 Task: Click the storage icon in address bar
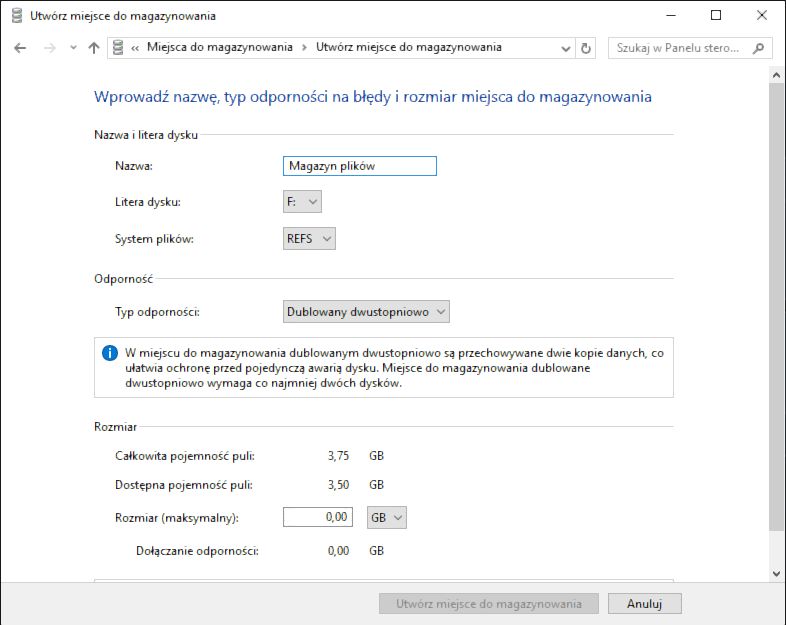[118, 48]
